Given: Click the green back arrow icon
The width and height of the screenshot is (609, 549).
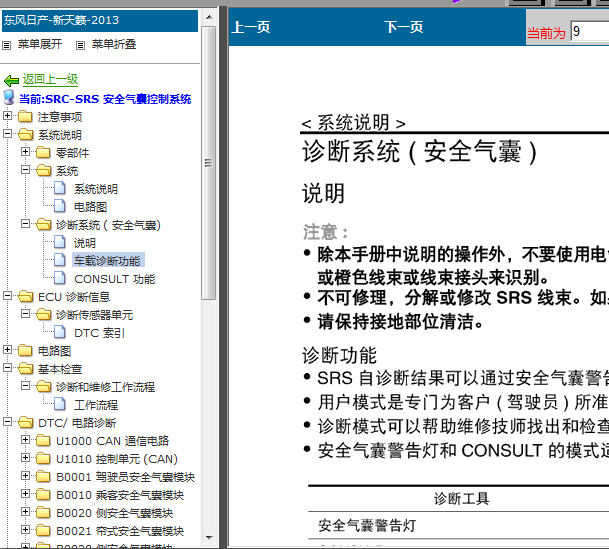Looking at the screenshot, I should coord(11,80).
